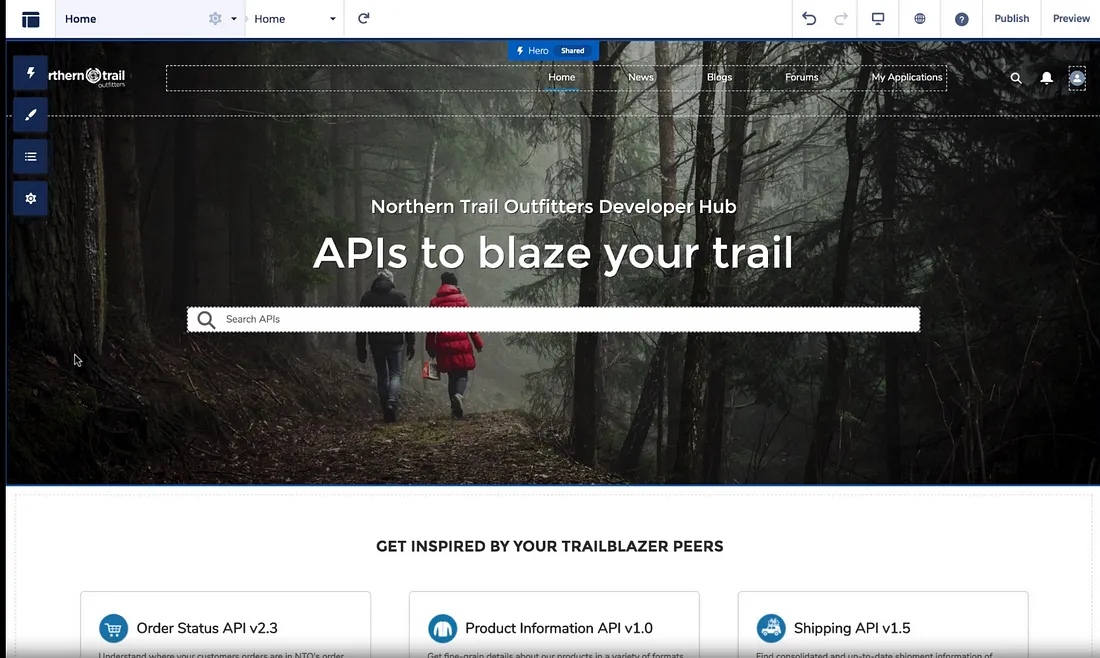This screenshot has height=658, width=1100.
Task: Open the Page Structure list icon
Action: [x=31, y=156]
